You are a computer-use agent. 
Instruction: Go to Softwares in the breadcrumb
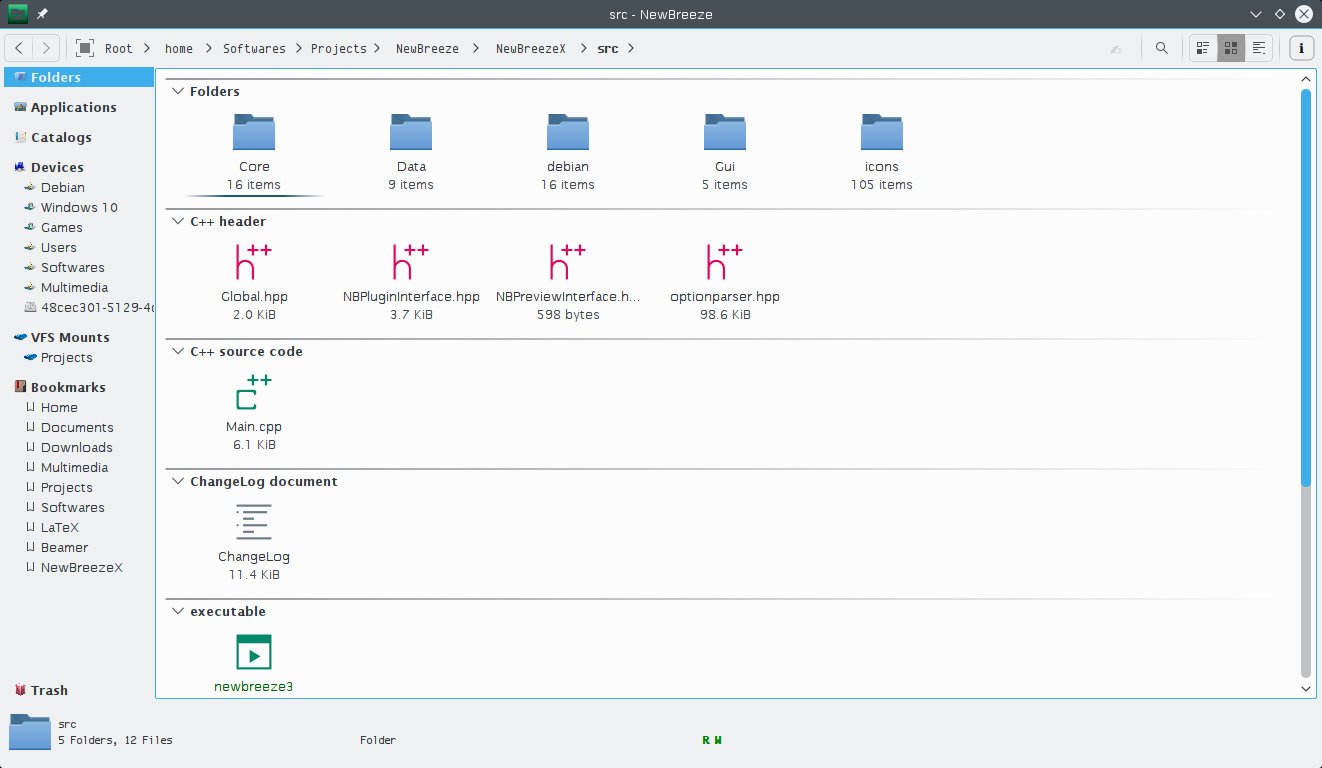254,48
